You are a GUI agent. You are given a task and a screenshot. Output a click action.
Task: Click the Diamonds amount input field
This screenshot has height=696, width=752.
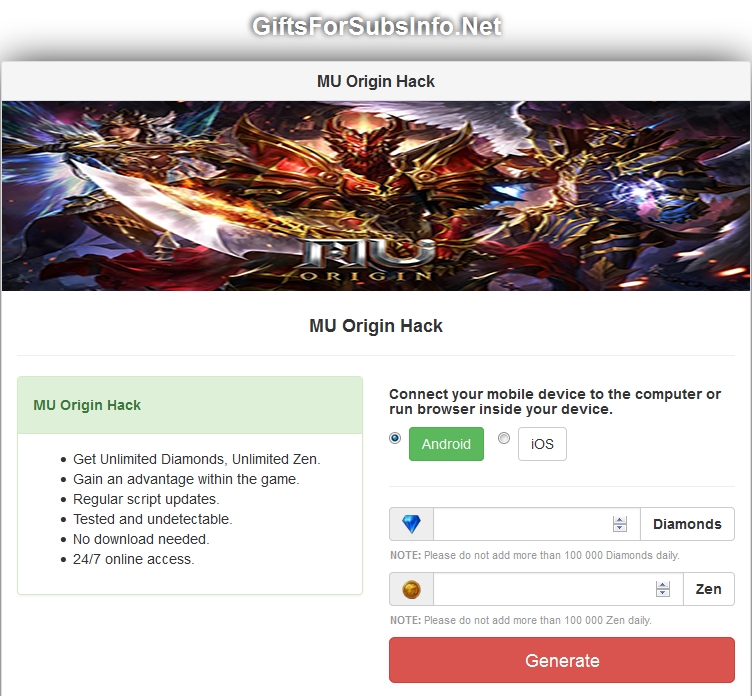[537, 524]
